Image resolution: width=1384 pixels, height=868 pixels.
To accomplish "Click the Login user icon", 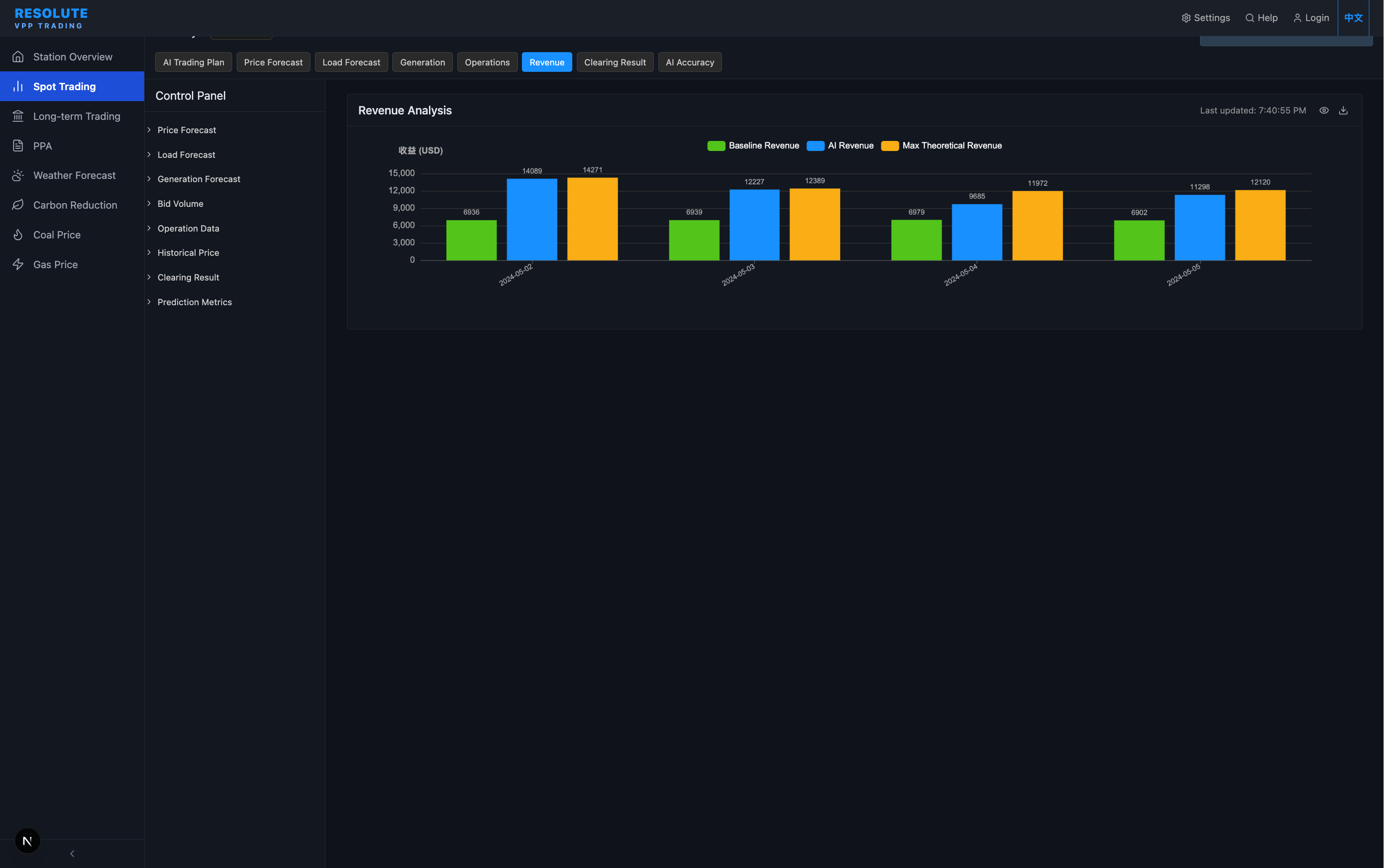I will 1297,18.
